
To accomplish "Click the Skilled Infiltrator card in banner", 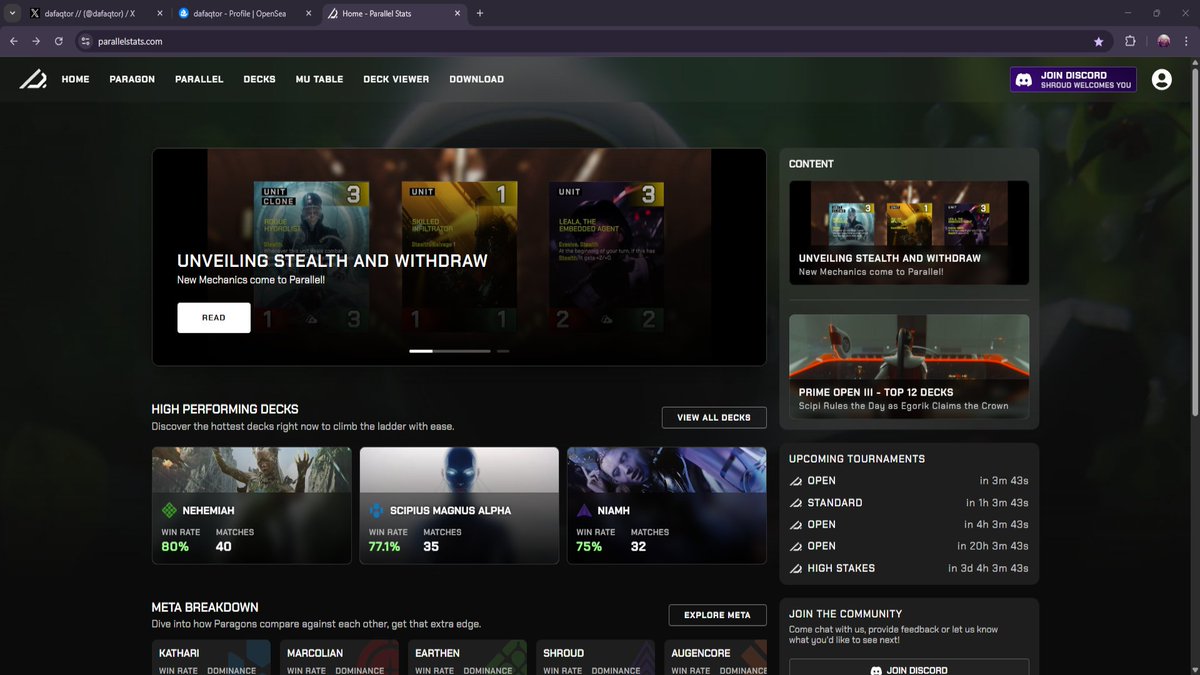I will tap(460, 258).
